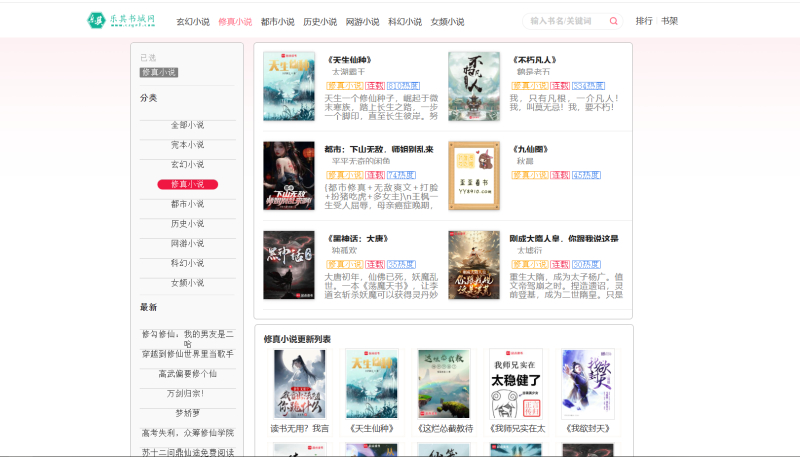Open the 书架 bookshelf link
This screenshot has width=800, height=457.
point(669,21)
